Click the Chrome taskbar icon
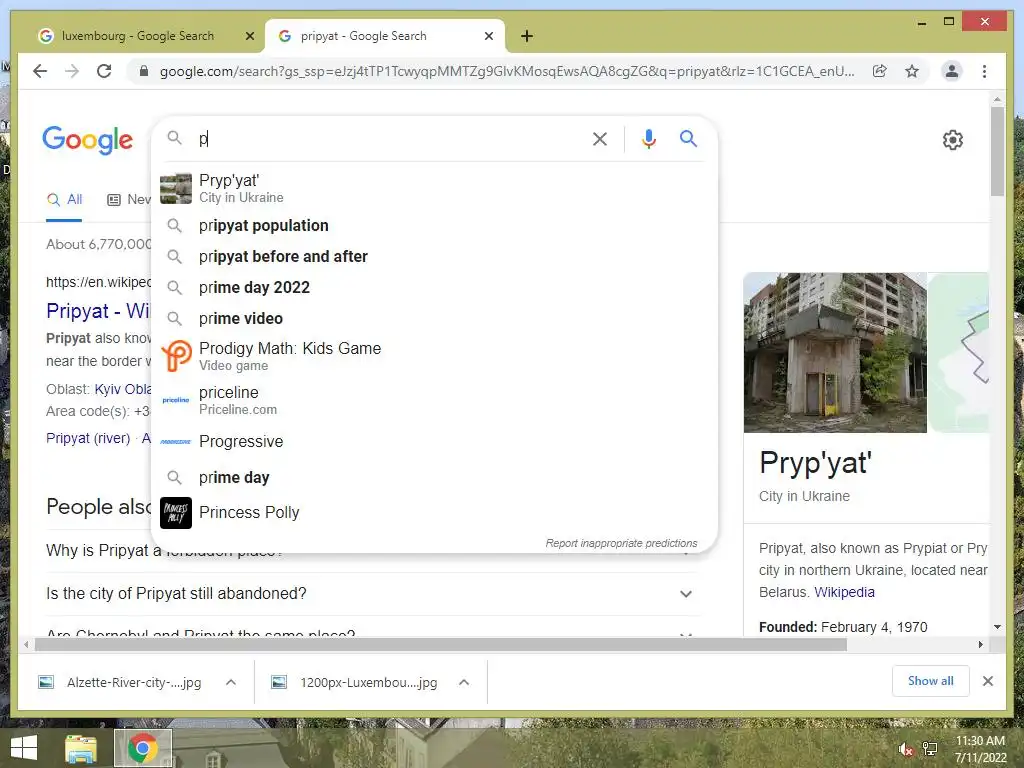1024x768 pixels. pos(142,748)
